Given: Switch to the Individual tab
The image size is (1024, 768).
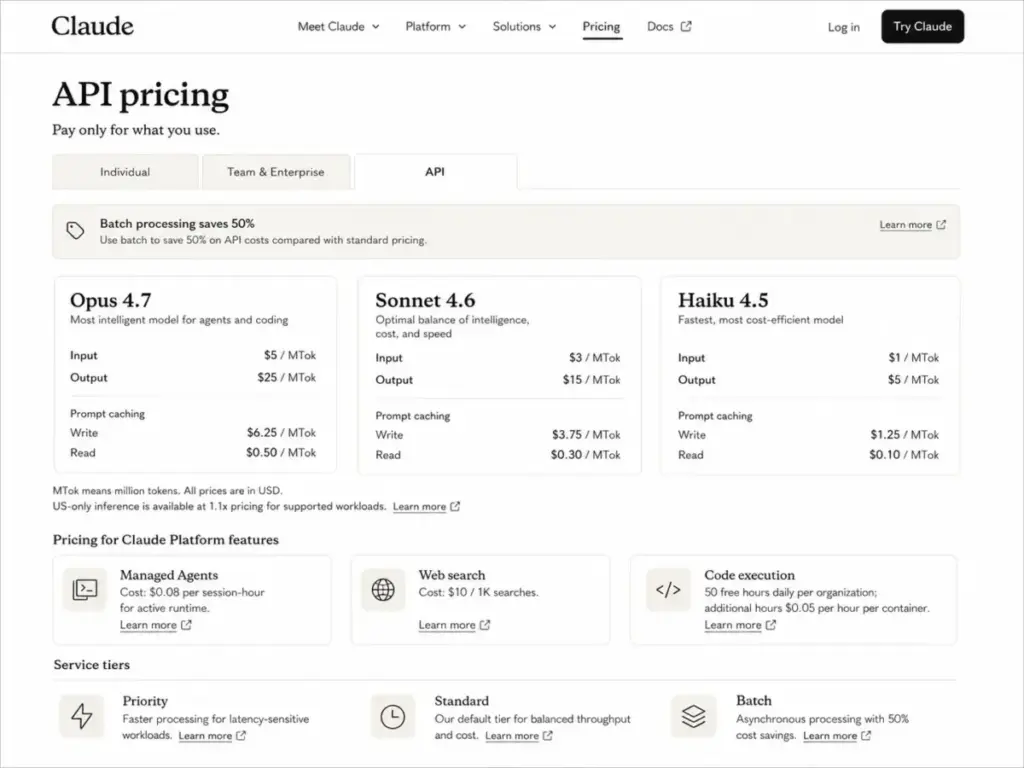Looking at the screenshot, I should tap(125, 172).
